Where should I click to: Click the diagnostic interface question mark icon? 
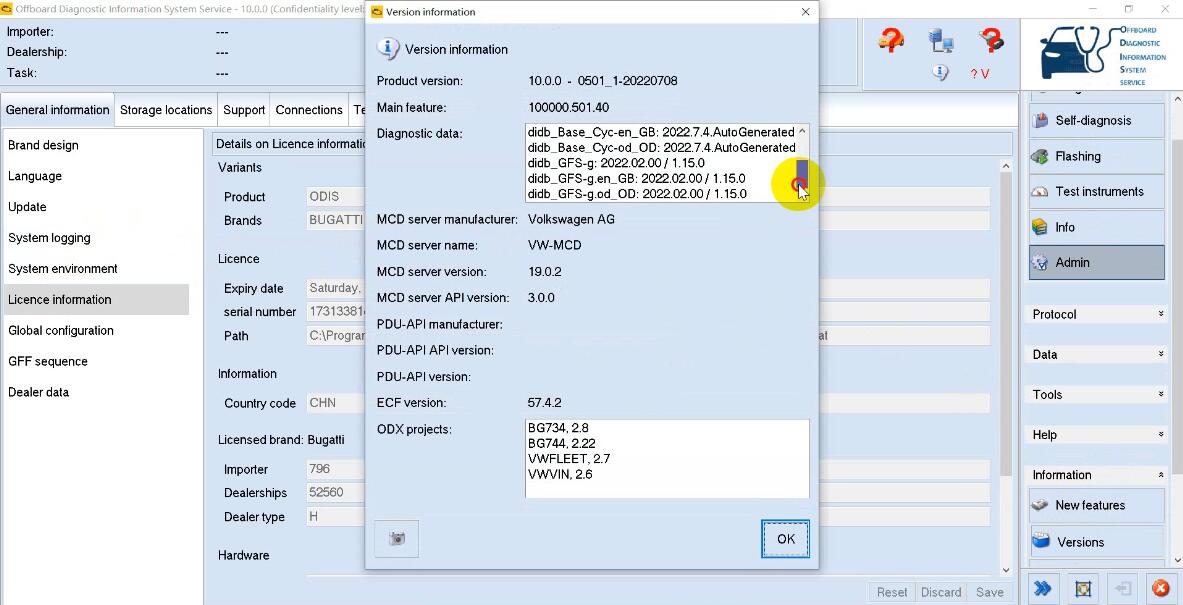990,39
